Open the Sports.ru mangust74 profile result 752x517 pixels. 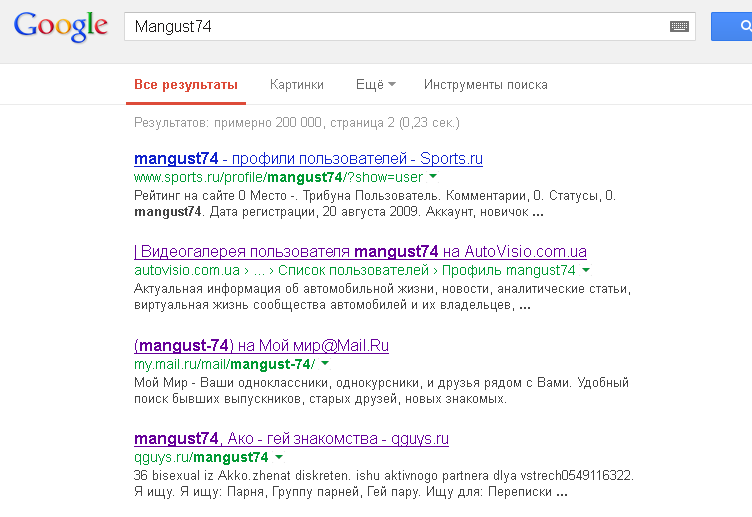tap(308, 158)
